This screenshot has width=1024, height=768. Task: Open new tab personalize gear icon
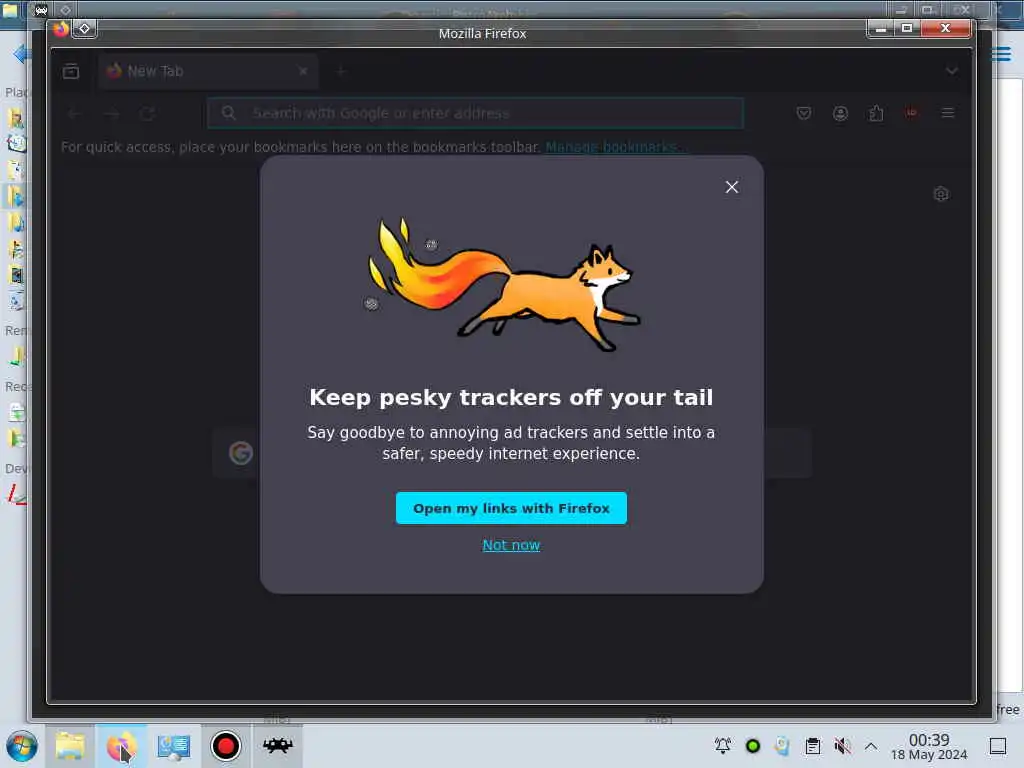tap(941, 194)
